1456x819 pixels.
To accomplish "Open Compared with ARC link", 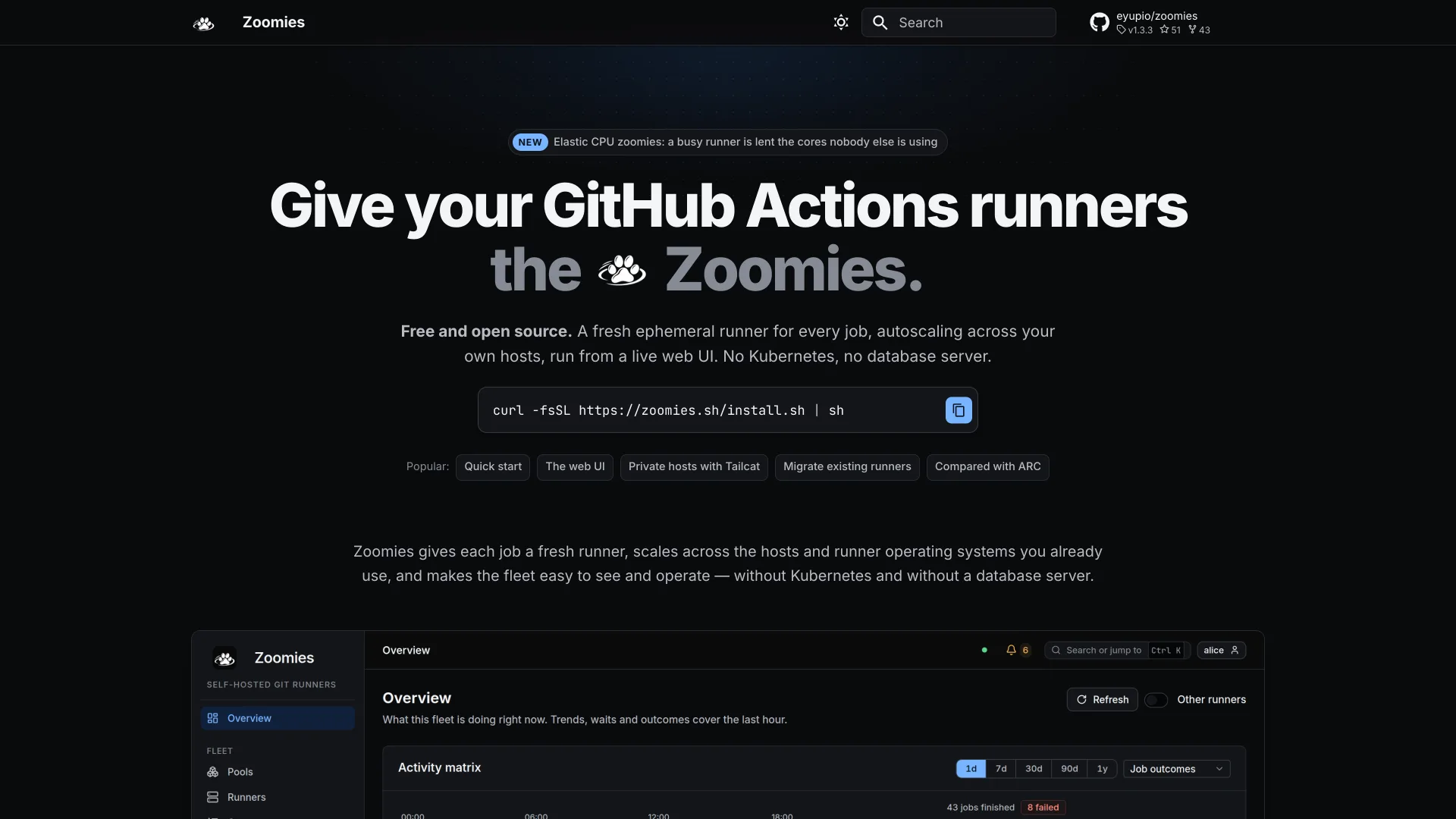I will click(987, 467).
